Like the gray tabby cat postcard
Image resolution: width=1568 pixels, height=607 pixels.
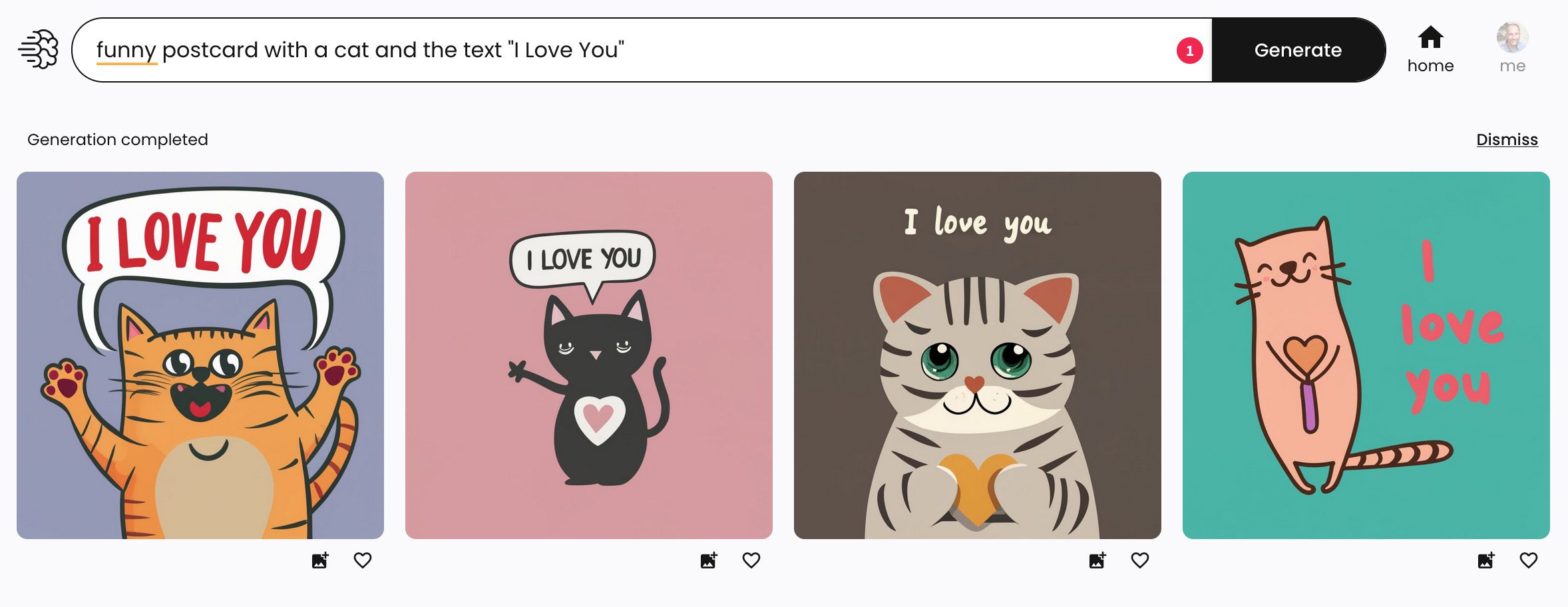click(x=1140, y=560)
